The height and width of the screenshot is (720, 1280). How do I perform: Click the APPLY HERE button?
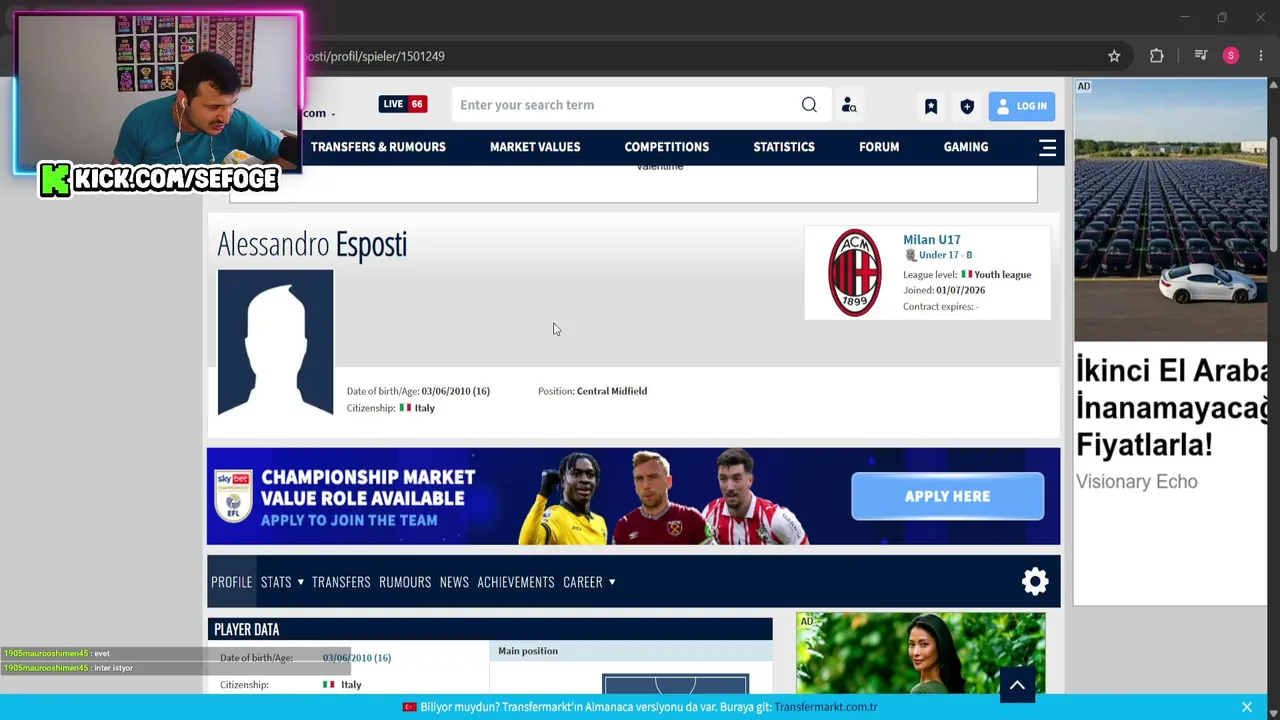coord(947,496)
